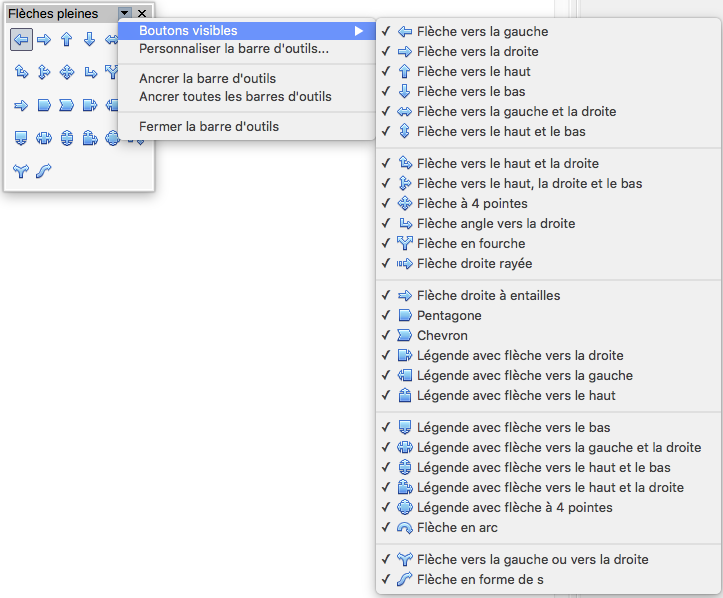Choose the 4-way arrow shape in toolbar
This screenshot has width=723, height=598.
click(x=67, y=72)
